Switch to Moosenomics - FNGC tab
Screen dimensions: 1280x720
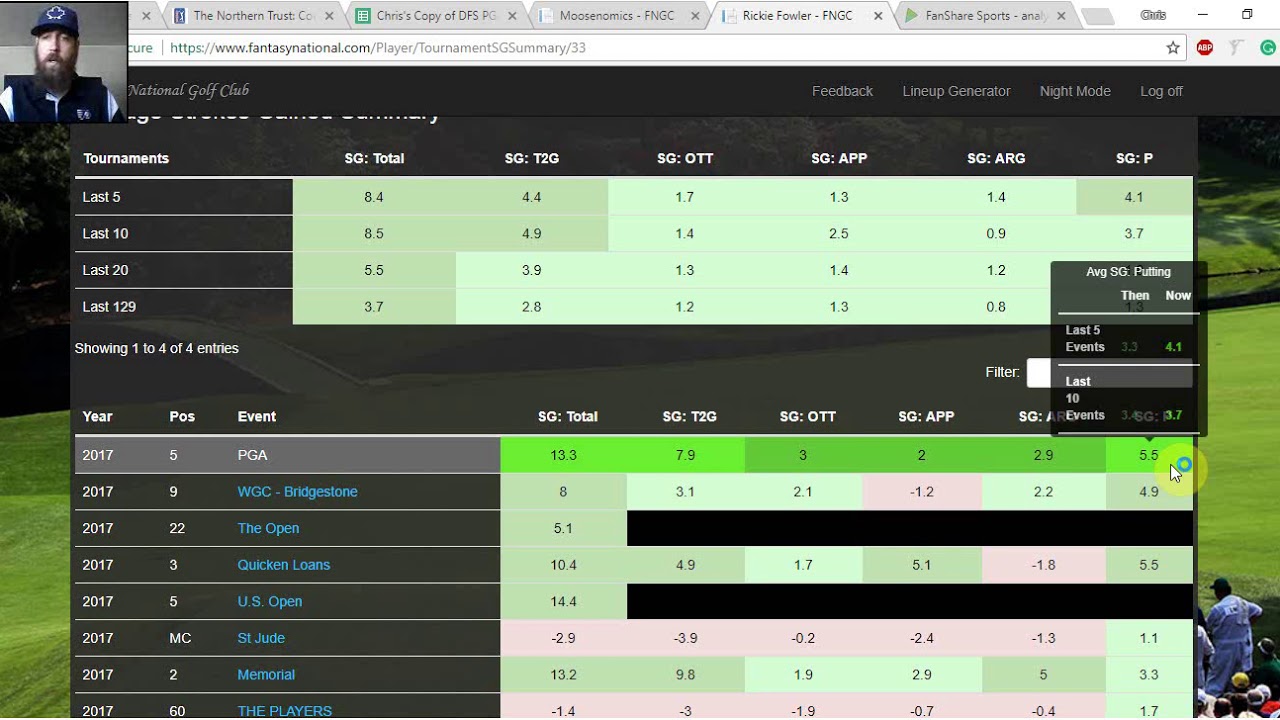(x=617, y=16)
